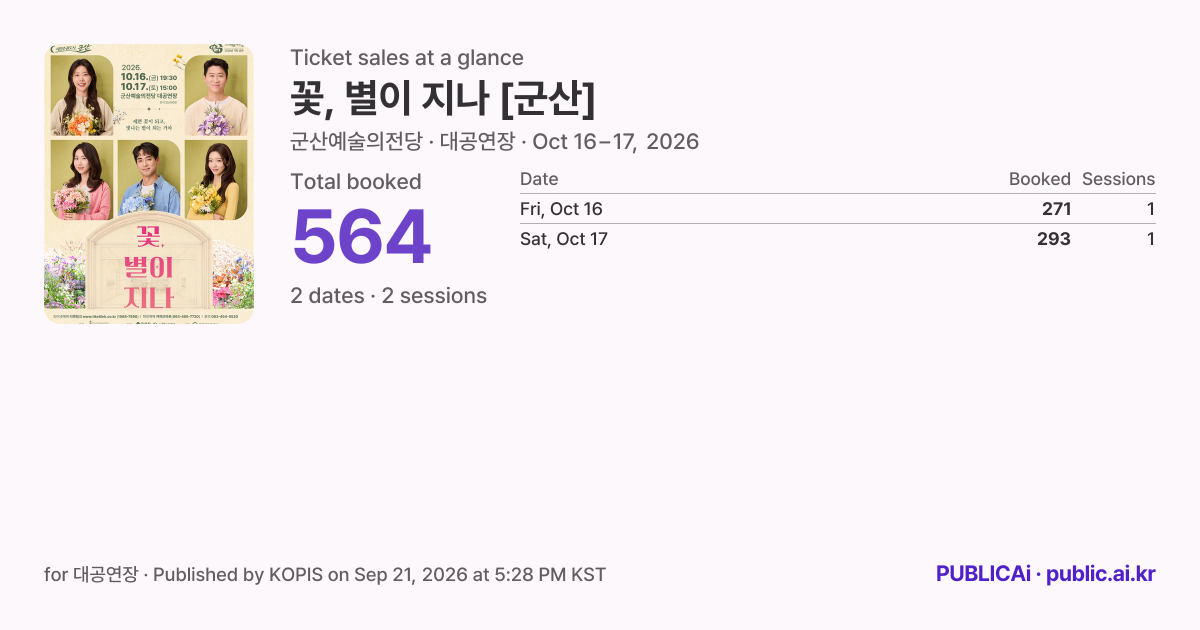Click the event poster thumbnail
This screenshot has width=1200, height=630.
[x=149, y=184]
